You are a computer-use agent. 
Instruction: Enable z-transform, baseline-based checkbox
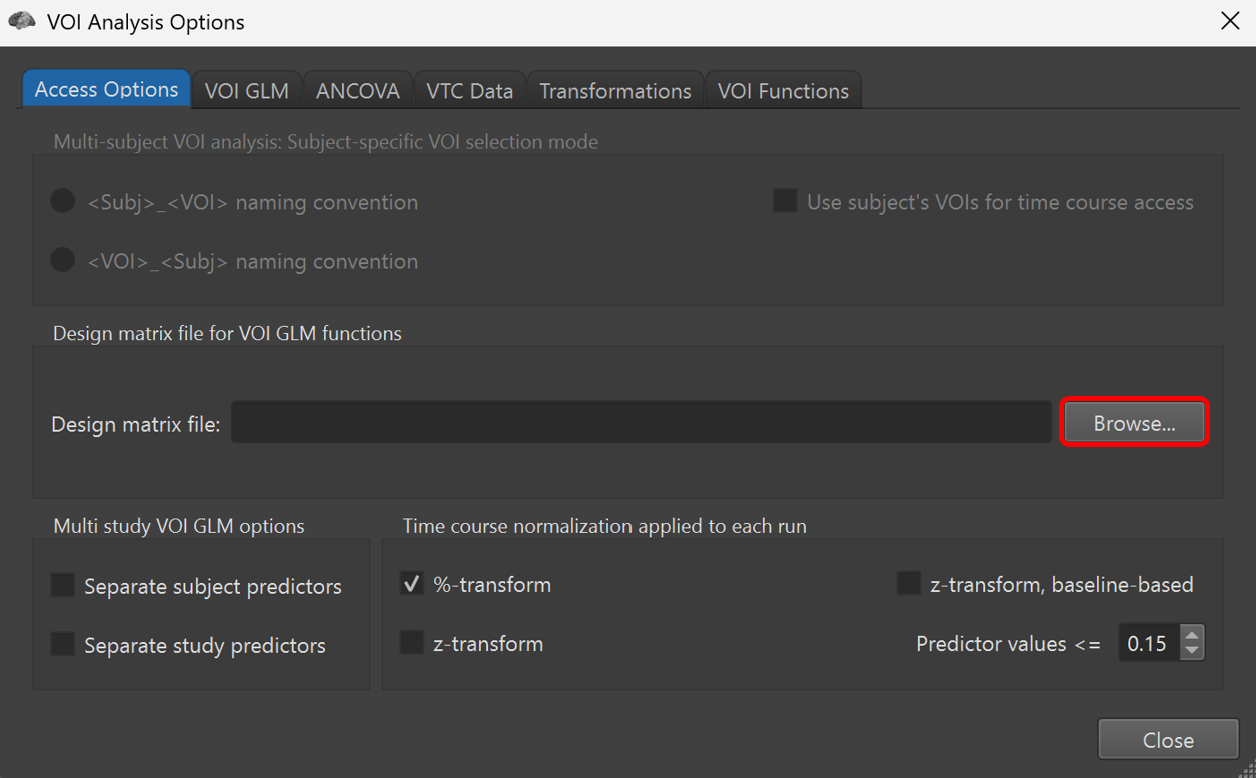click(x=908, y=584)
